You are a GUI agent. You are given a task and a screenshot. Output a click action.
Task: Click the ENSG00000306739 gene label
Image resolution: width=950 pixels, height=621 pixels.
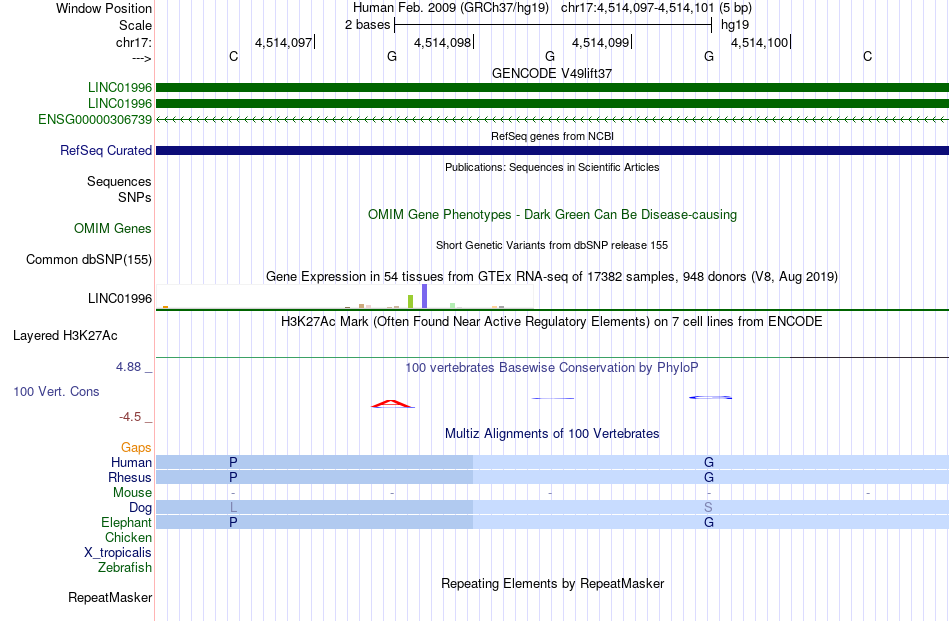click(x=95, y=119)
